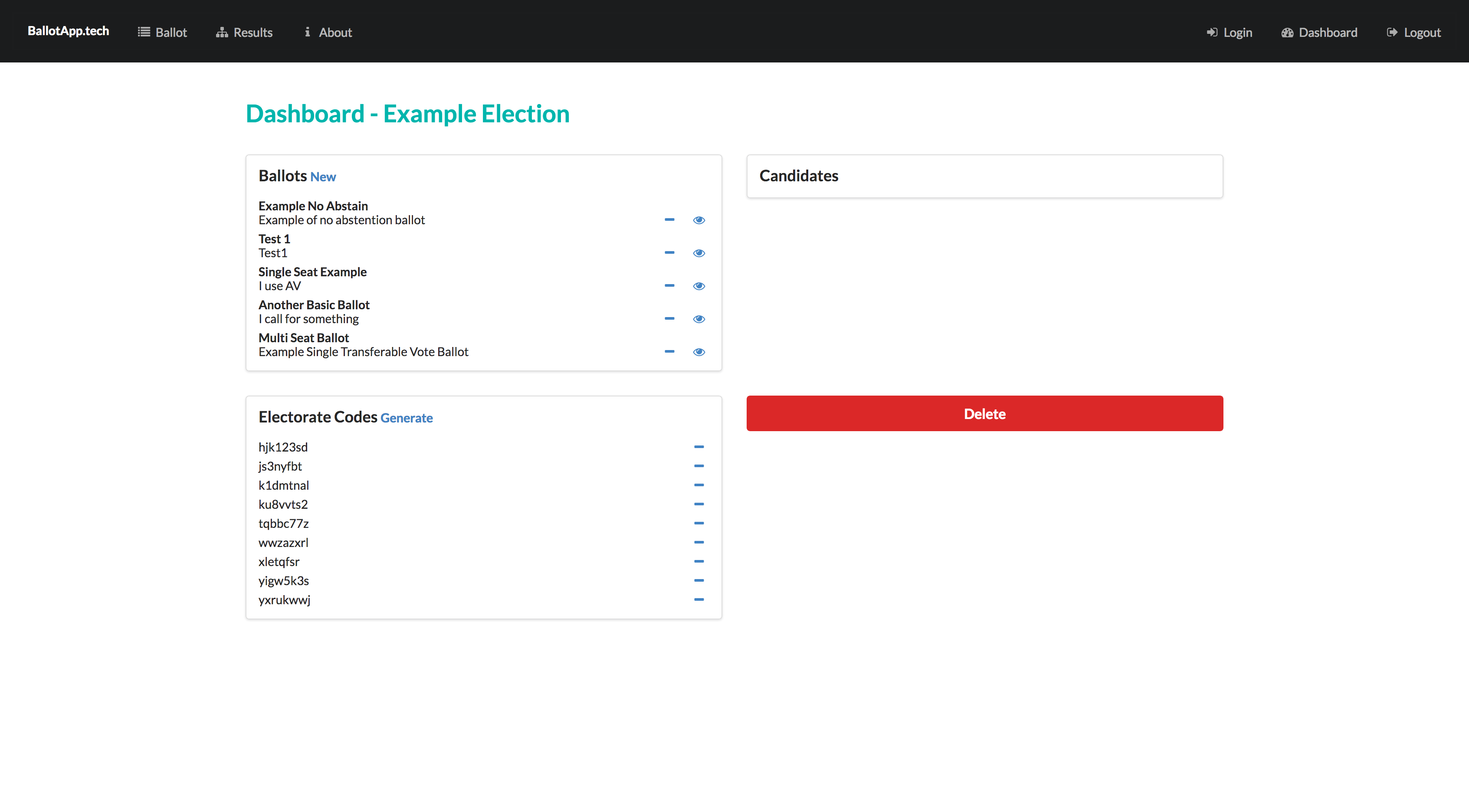Remove electorate code hjk123sd
The image size is (1469, 812).
point(698,446)
